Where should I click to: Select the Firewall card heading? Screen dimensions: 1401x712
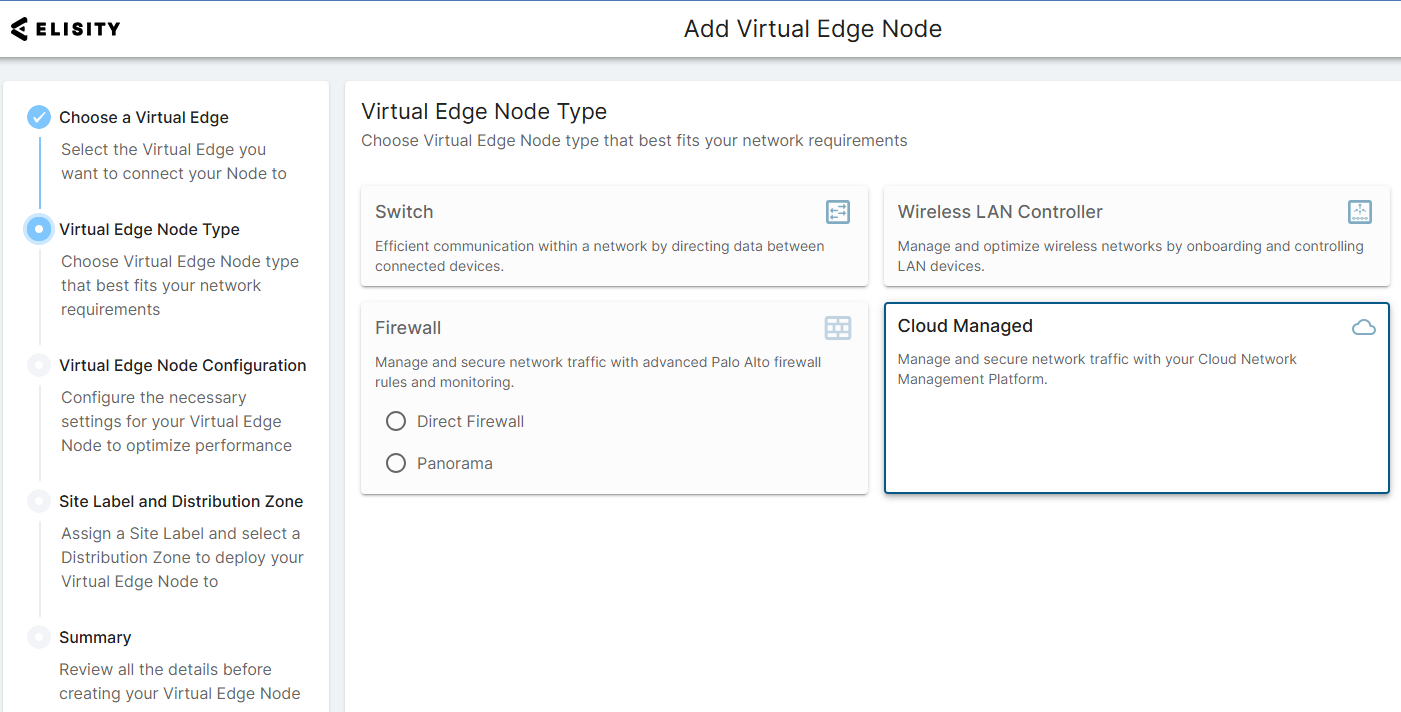(x=408, y=328)
